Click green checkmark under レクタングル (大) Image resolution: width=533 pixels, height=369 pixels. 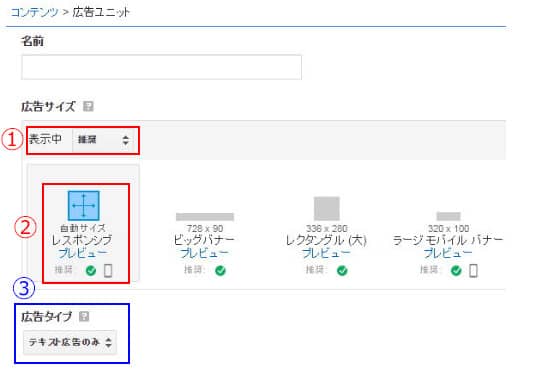tap(342, 271)
